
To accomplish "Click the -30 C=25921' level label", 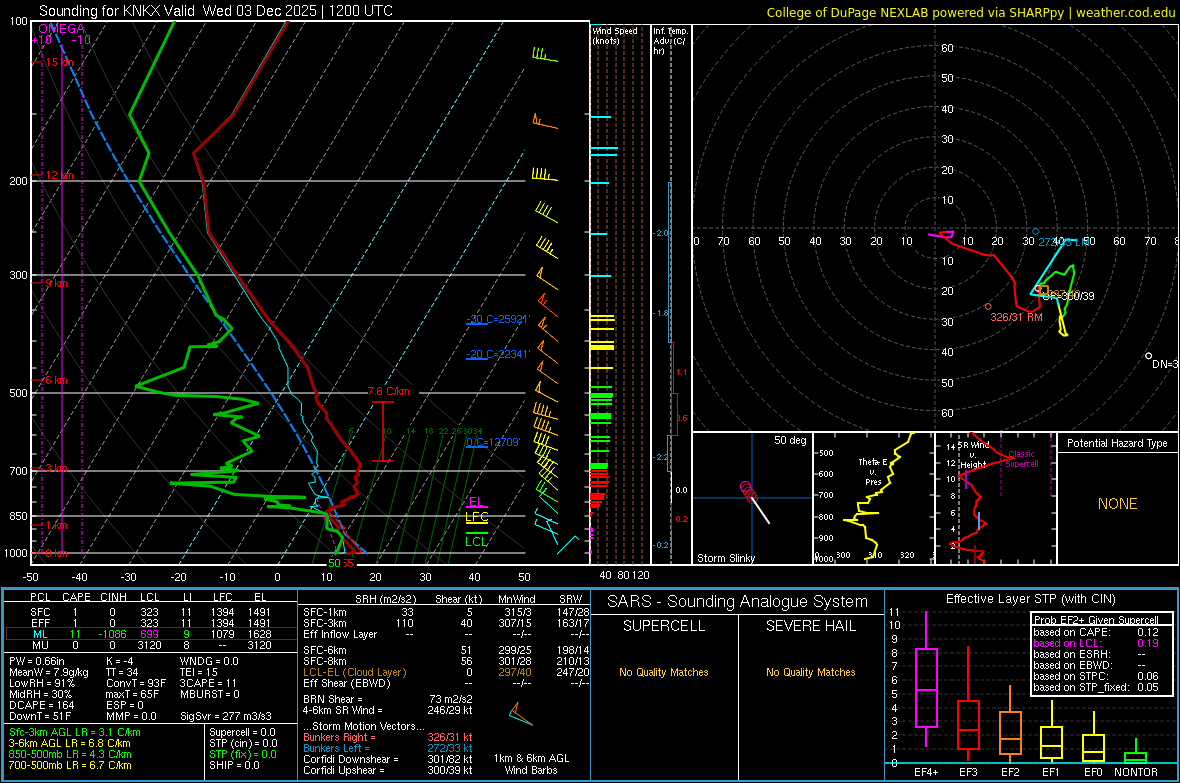I will [498, 319].
